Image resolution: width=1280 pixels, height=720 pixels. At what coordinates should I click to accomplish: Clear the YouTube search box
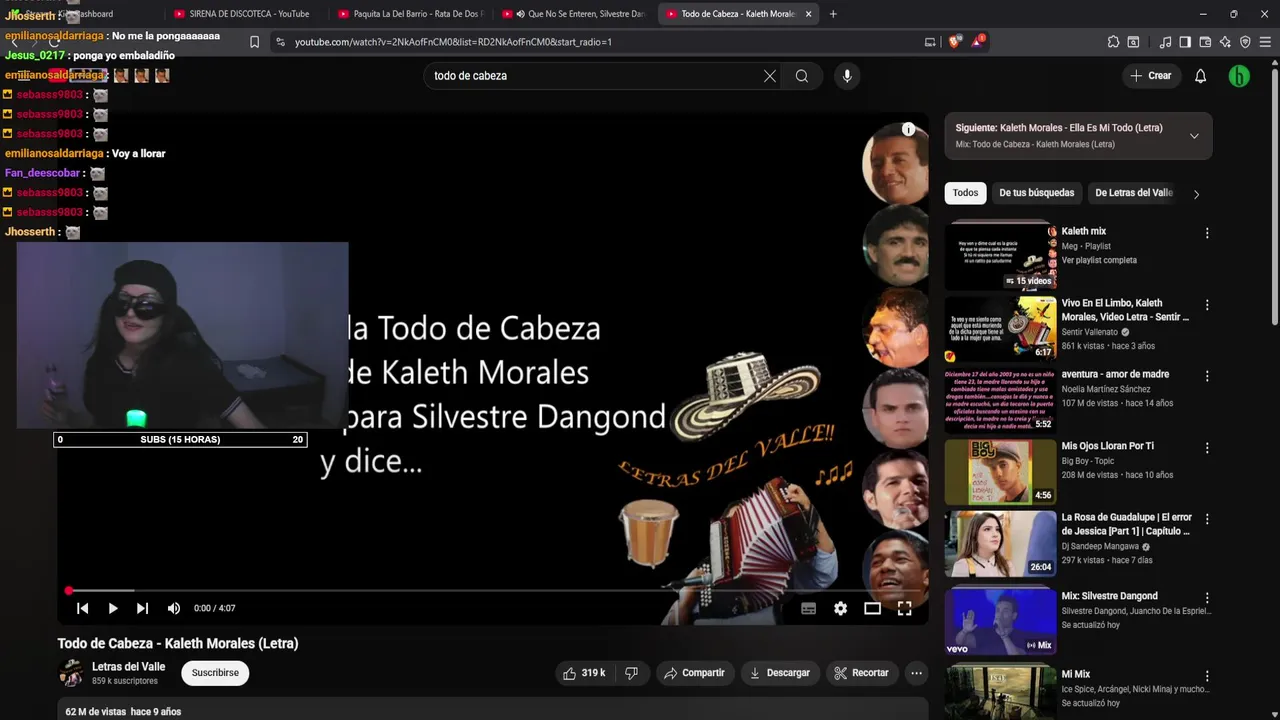pyautogui.click(x=770, y=76)
